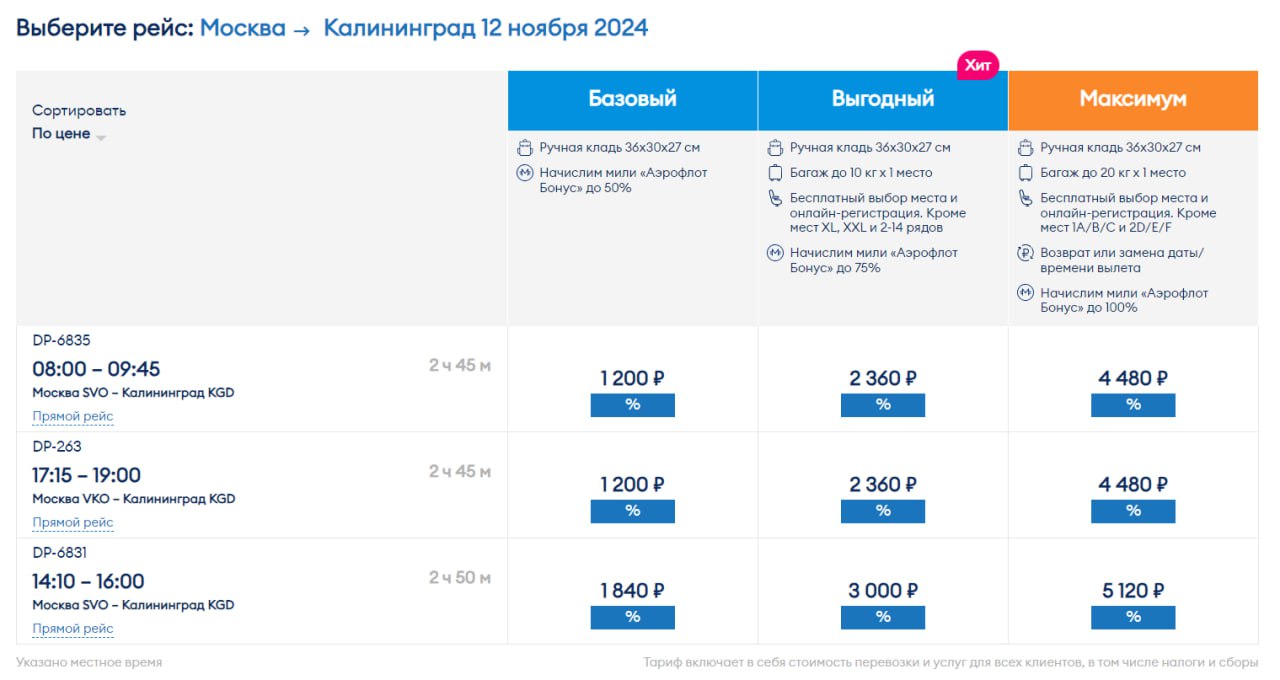This screenshot has width=1280, height=680.
Task: Click the seat selection icon under Выгодный
Action: click(x=775, y=198)
